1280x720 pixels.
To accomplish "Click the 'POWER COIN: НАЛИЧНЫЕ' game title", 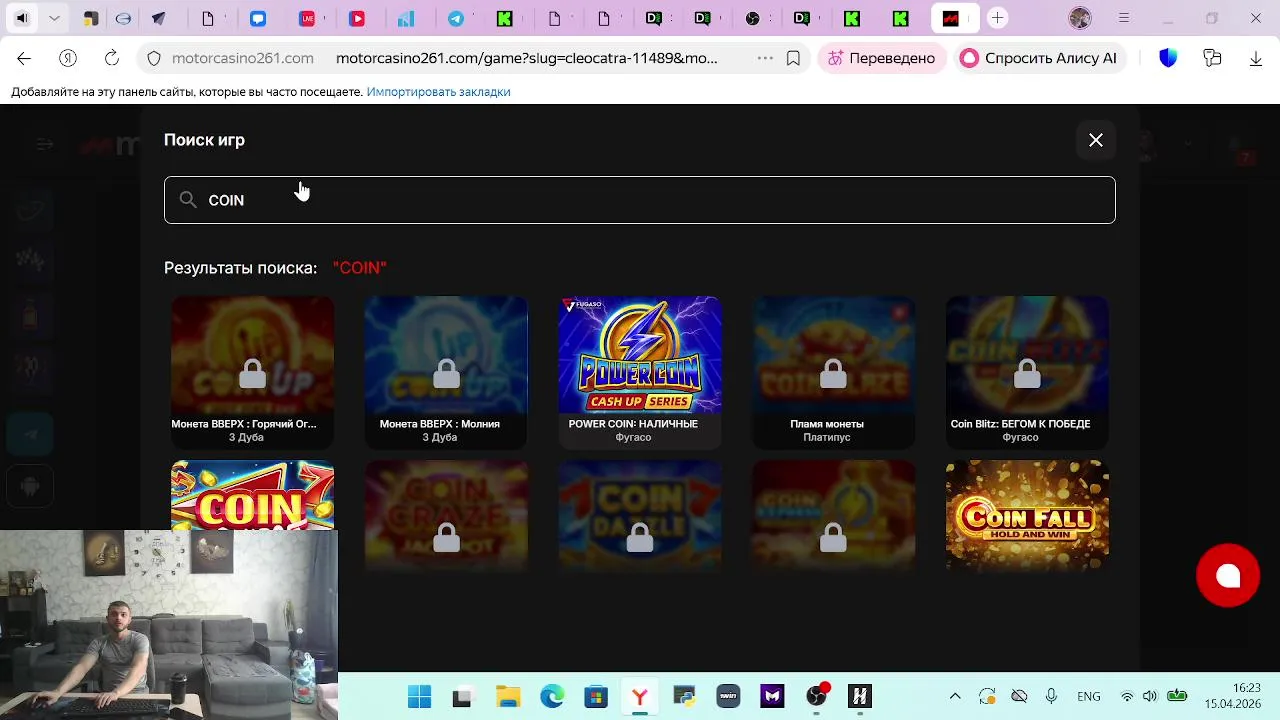I will tap(633, 424).
